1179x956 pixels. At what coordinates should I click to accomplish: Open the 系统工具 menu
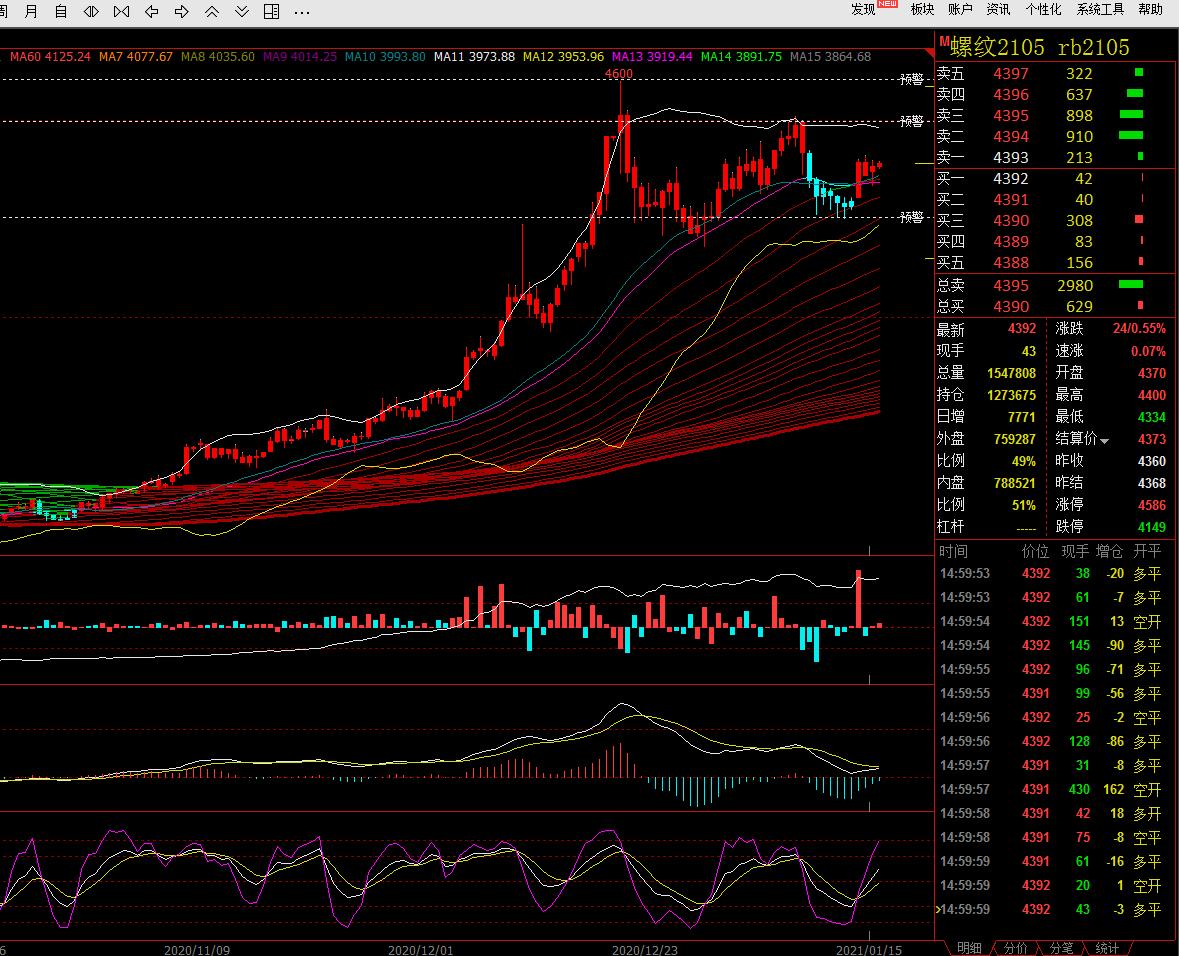click(x=1100, y=9)
